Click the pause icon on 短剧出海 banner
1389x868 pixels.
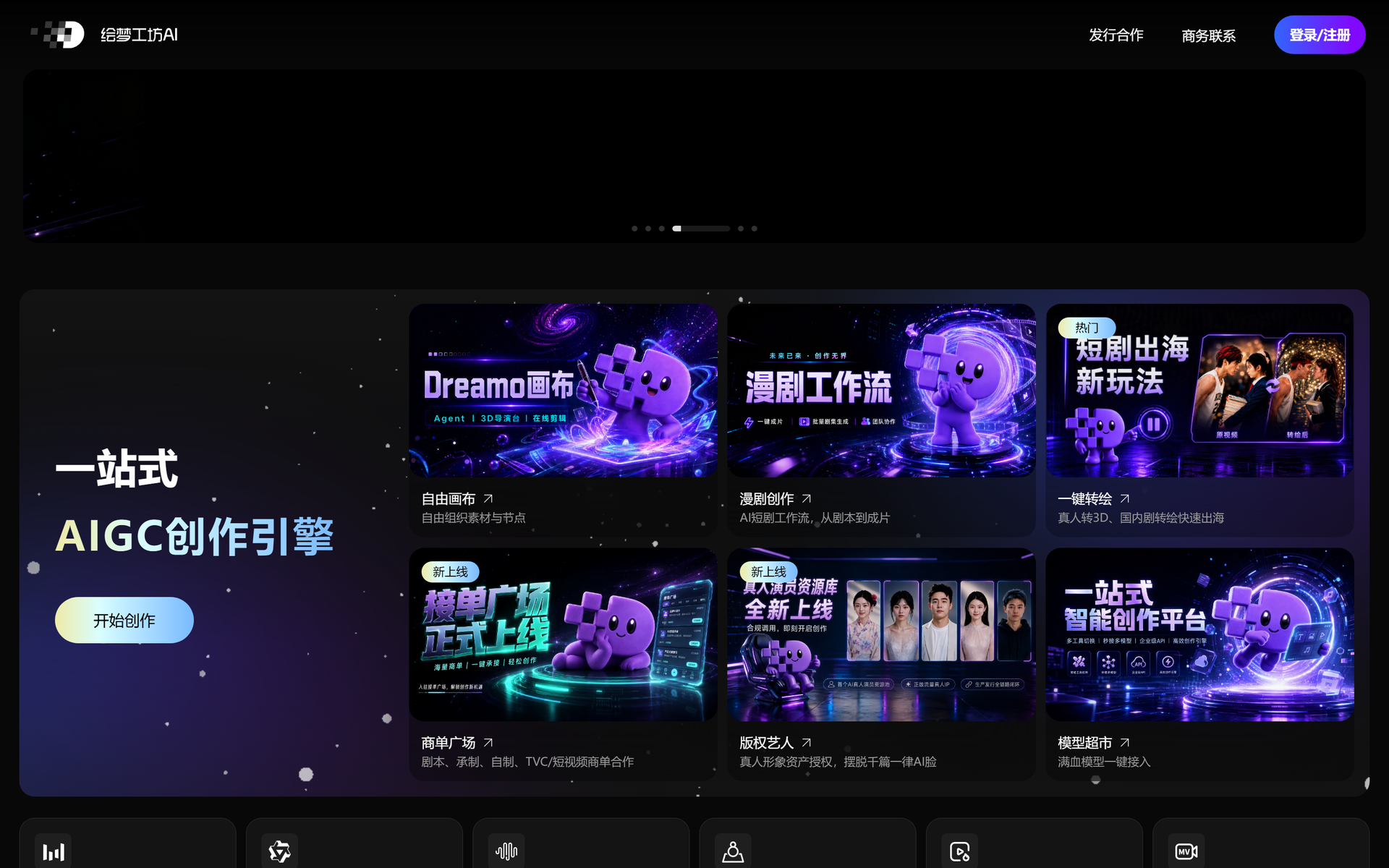tap(1155, 424)
